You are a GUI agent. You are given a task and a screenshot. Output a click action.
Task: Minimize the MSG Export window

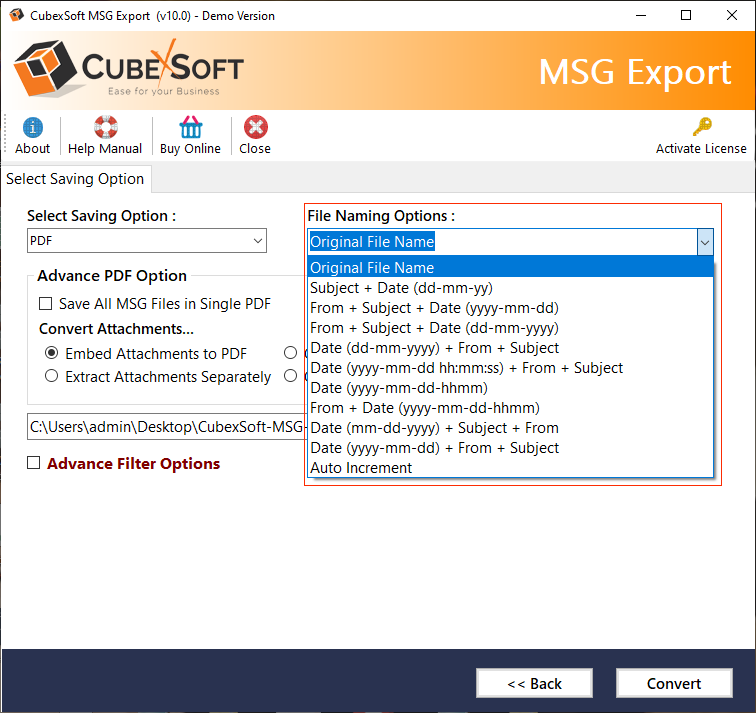(641, 15)
